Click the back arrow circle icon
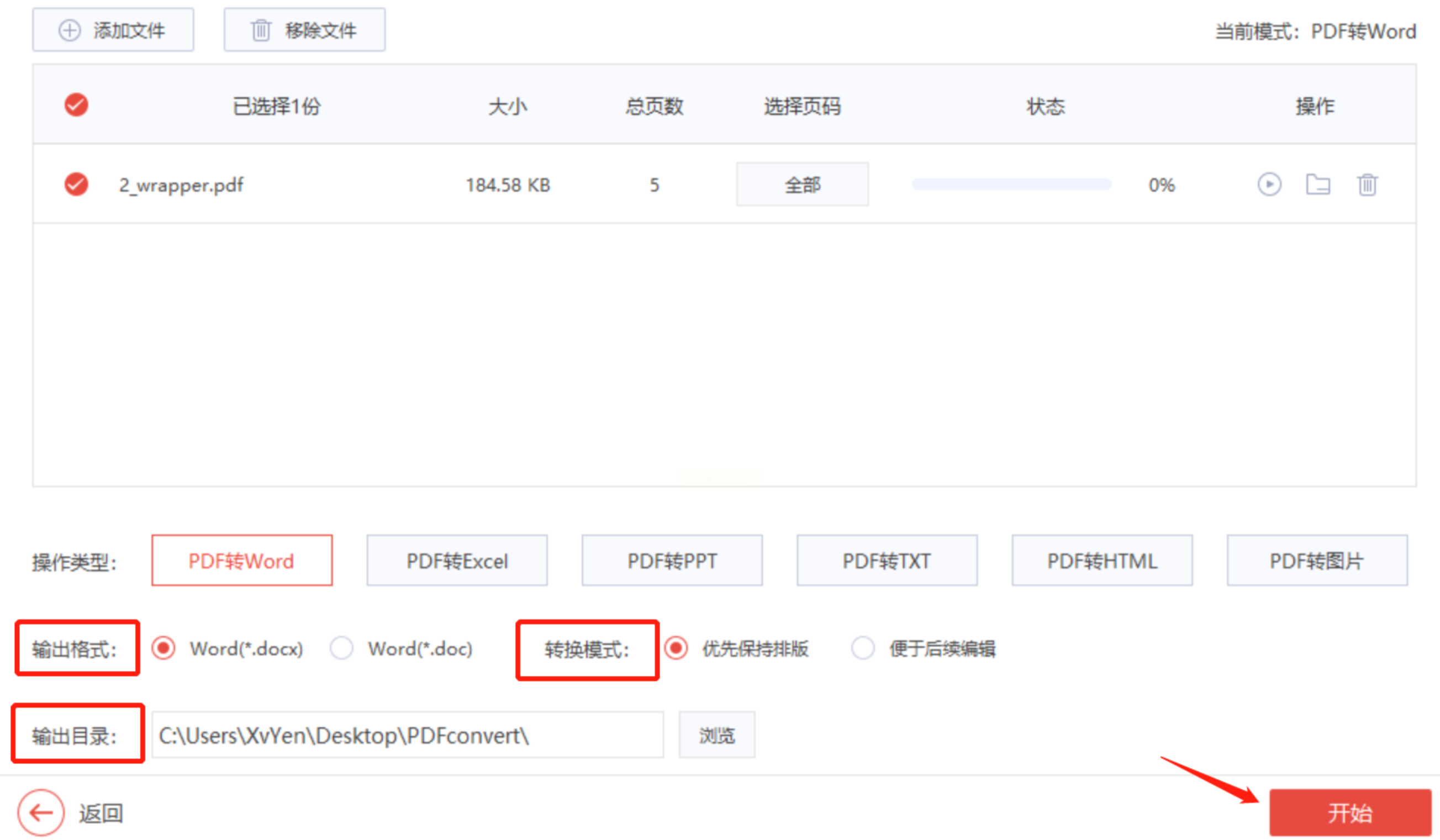 point(40,812)
